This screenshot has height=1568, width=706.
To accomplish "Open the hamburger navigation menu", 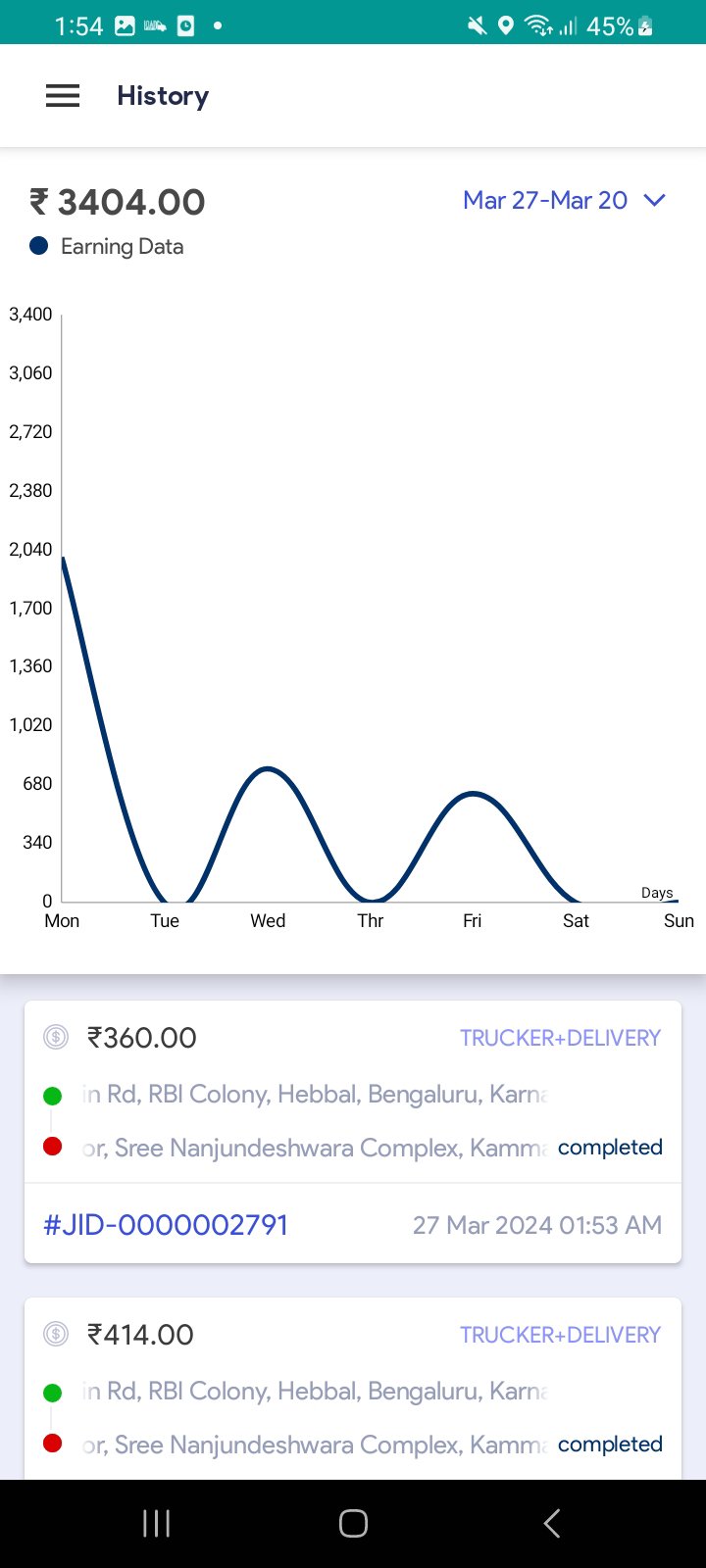I will [x=63, y=96].
